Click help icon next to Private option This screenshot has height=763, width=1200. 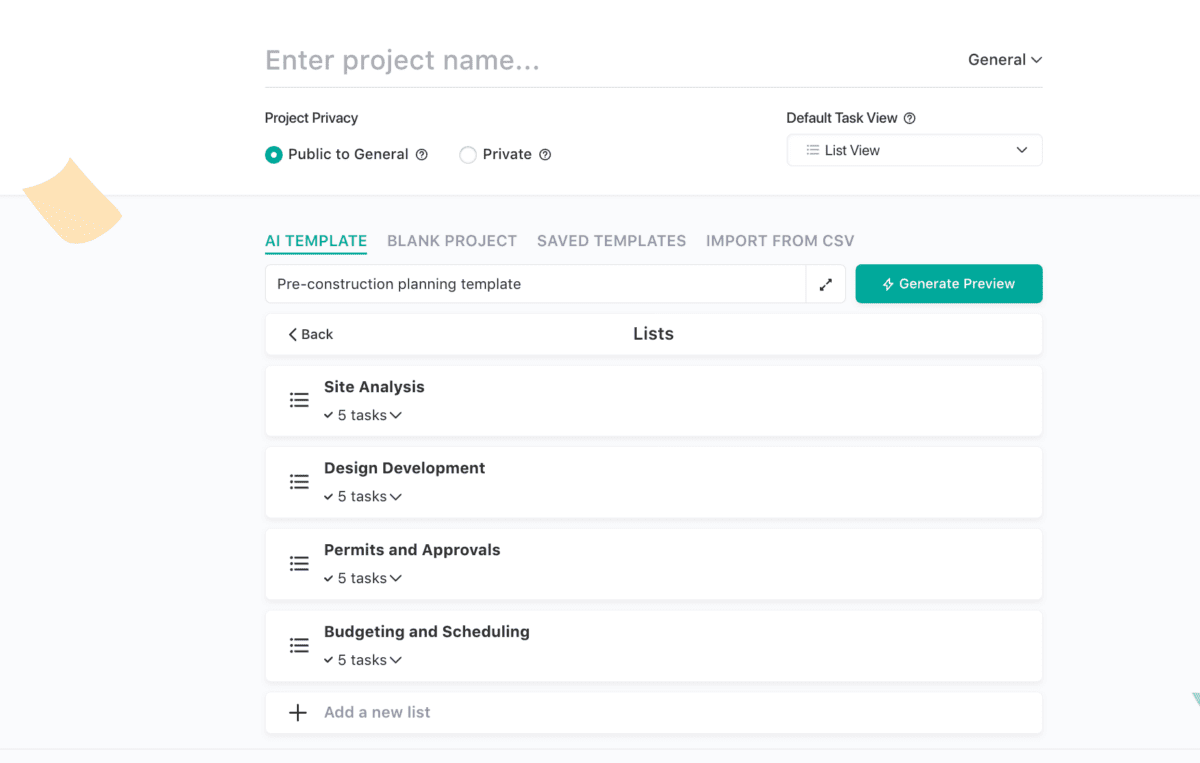[545, 155]
